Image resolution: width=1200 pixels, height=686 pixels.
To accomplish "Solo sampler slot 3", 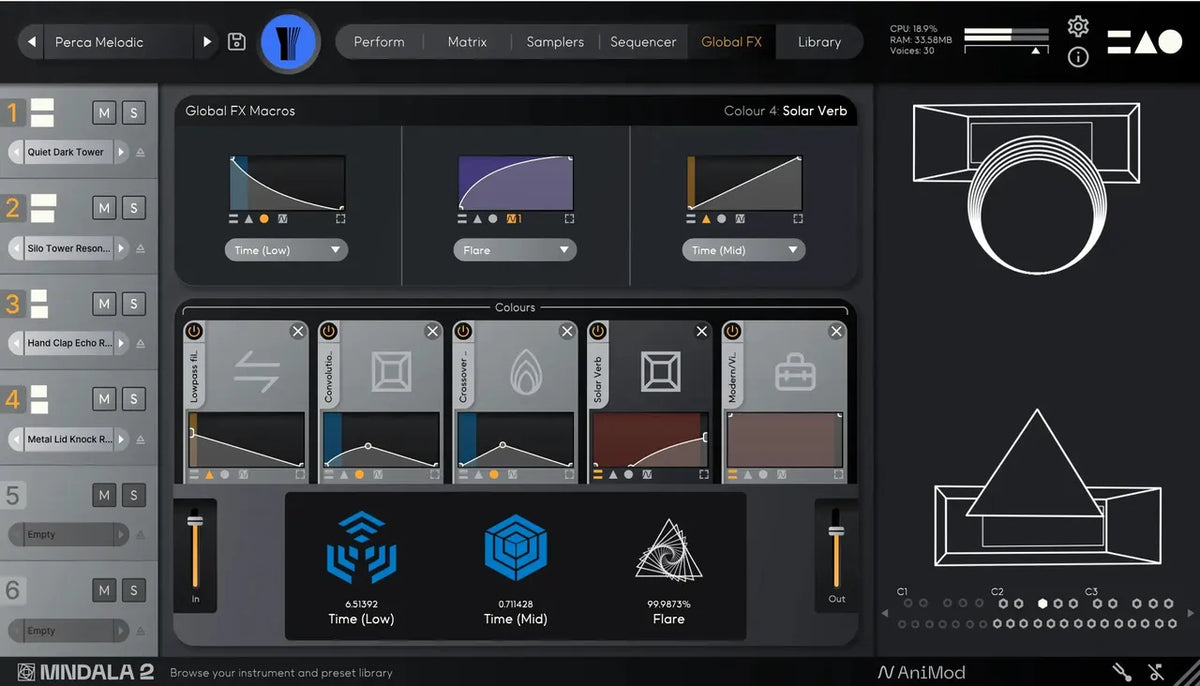I will [x=134, y=304].
